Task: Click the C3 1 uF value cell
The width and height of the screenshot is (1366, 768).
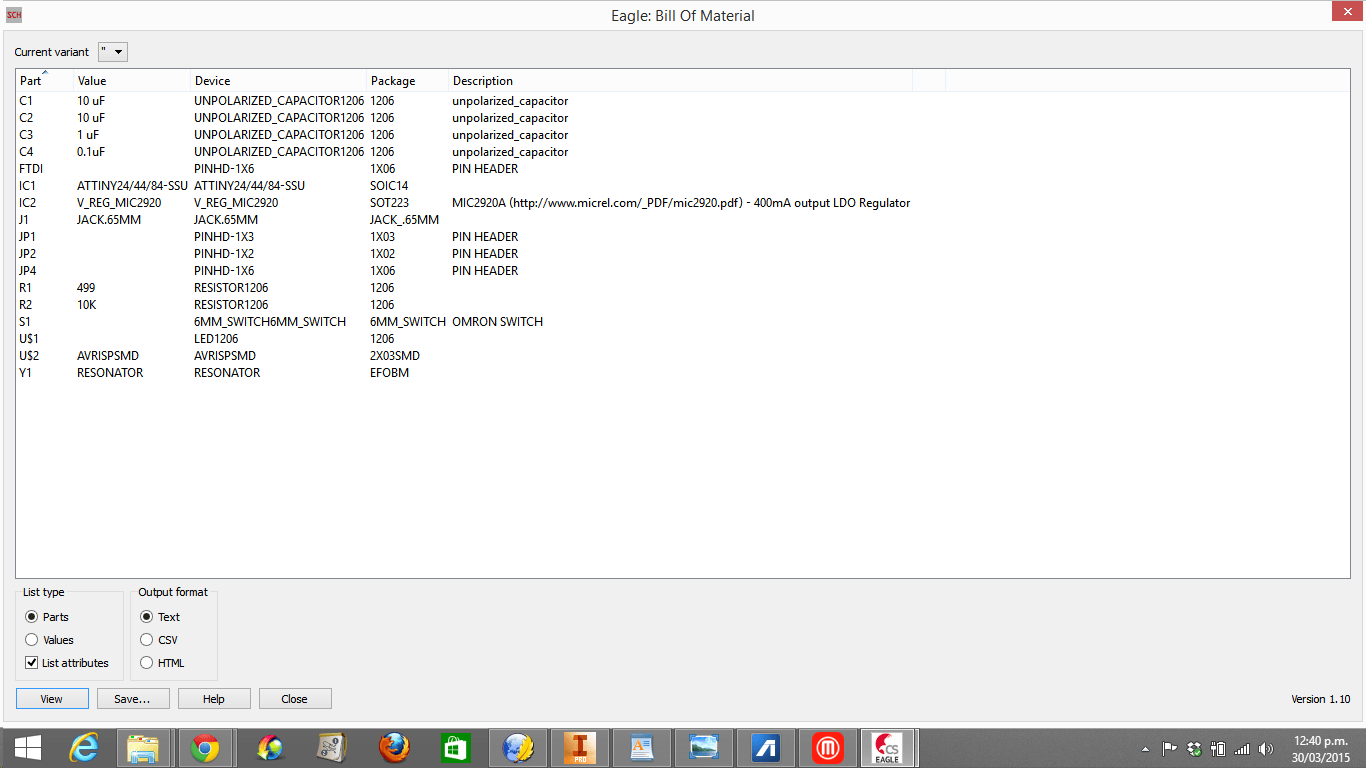Action: point(88,135)
